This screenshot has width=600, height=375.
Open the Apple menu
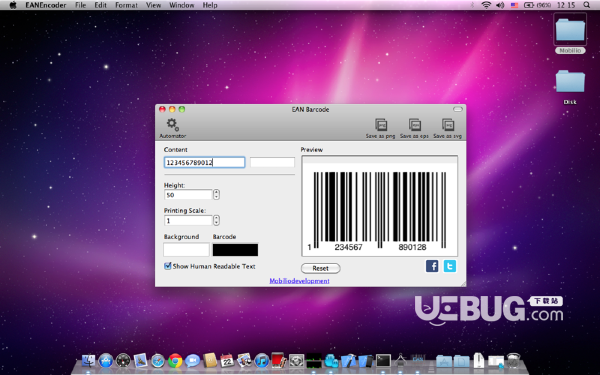coord(13,5)
